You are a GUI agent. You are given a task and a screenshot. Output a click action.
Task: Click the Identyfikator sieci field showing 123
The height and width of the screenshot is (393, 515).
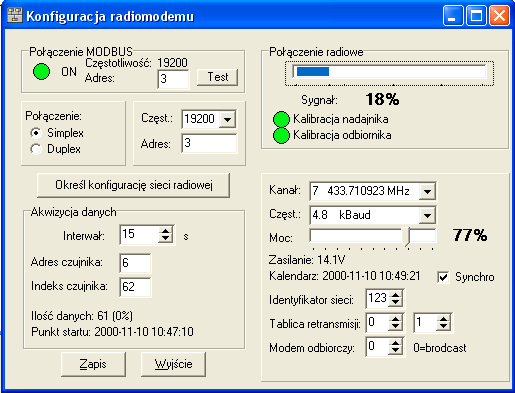pos(378,299)
